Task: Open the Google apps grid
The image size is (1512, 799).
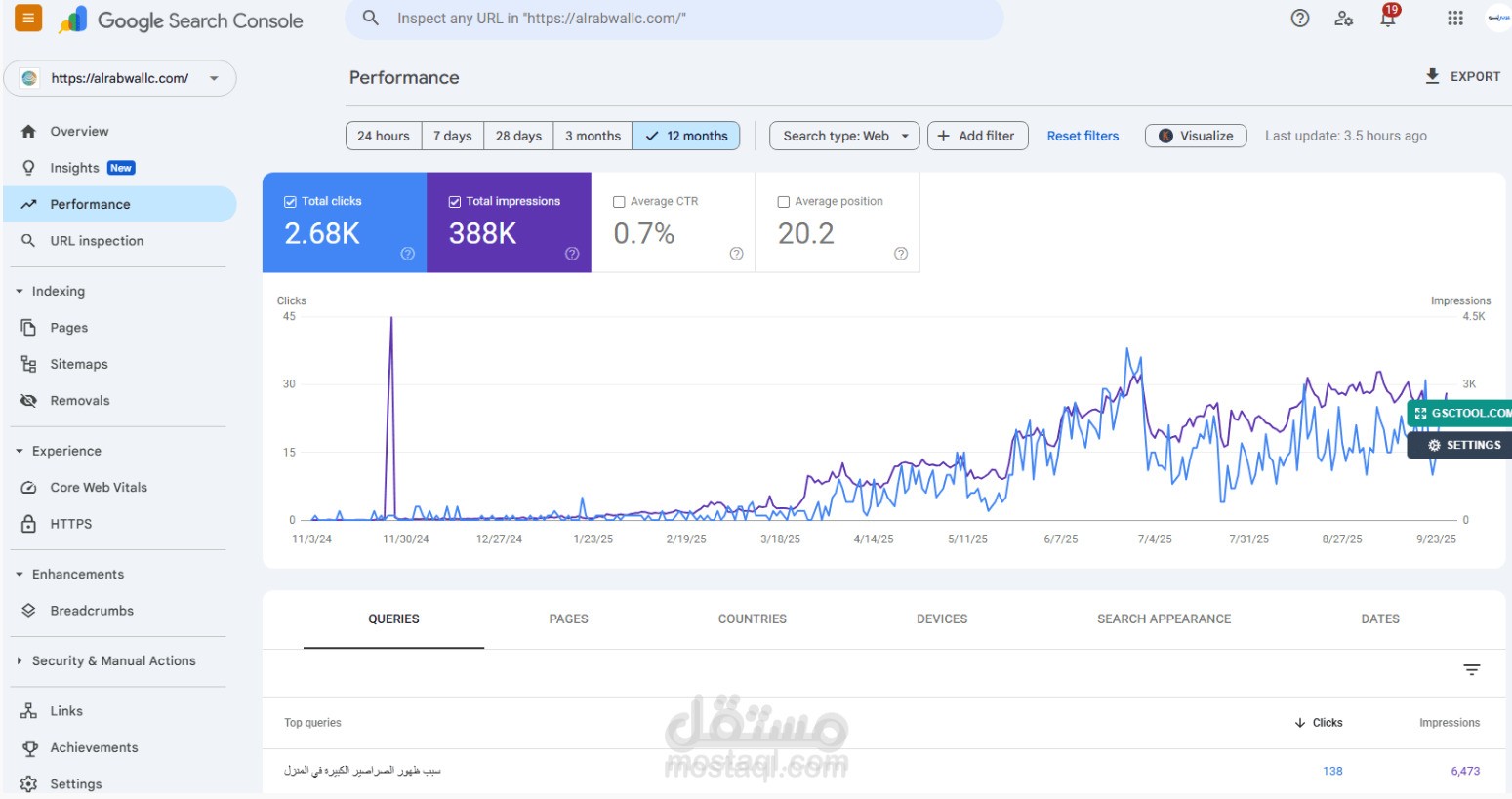Action: coord(1454,18)
